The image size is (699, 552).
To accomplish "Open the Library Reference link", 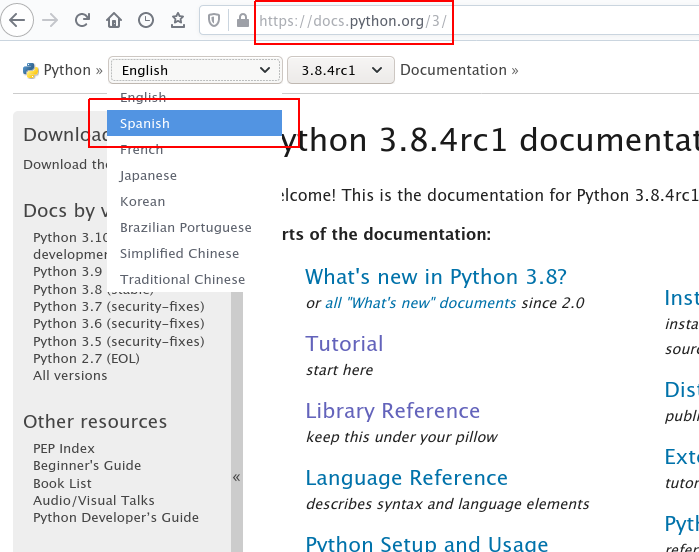I will [x=392, y=411].
